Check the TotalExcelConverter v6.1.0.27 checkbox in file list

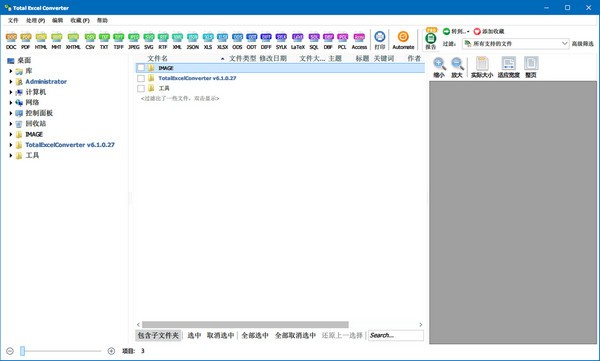coord(141,78)
